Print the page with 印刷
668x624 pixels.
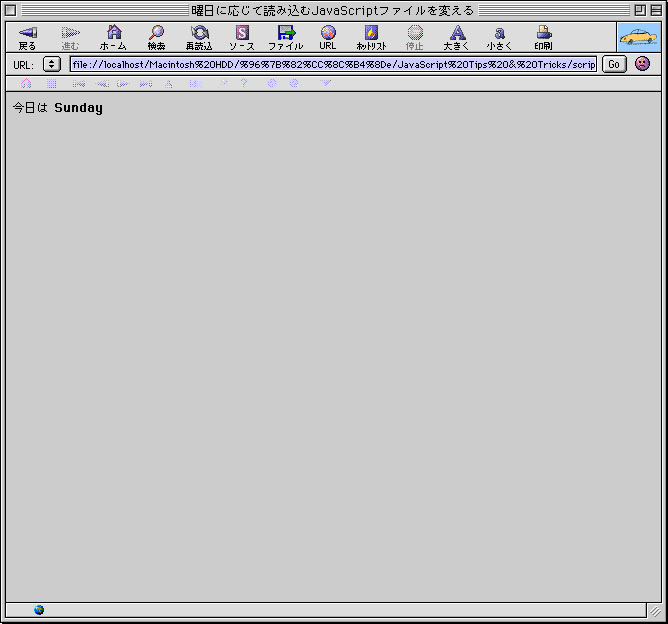(544, 38)
